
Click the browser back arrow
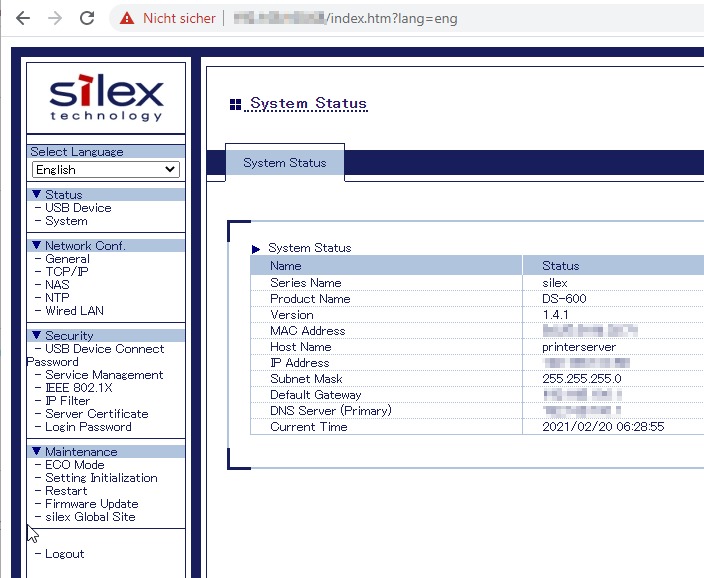(x=23, y=18)
